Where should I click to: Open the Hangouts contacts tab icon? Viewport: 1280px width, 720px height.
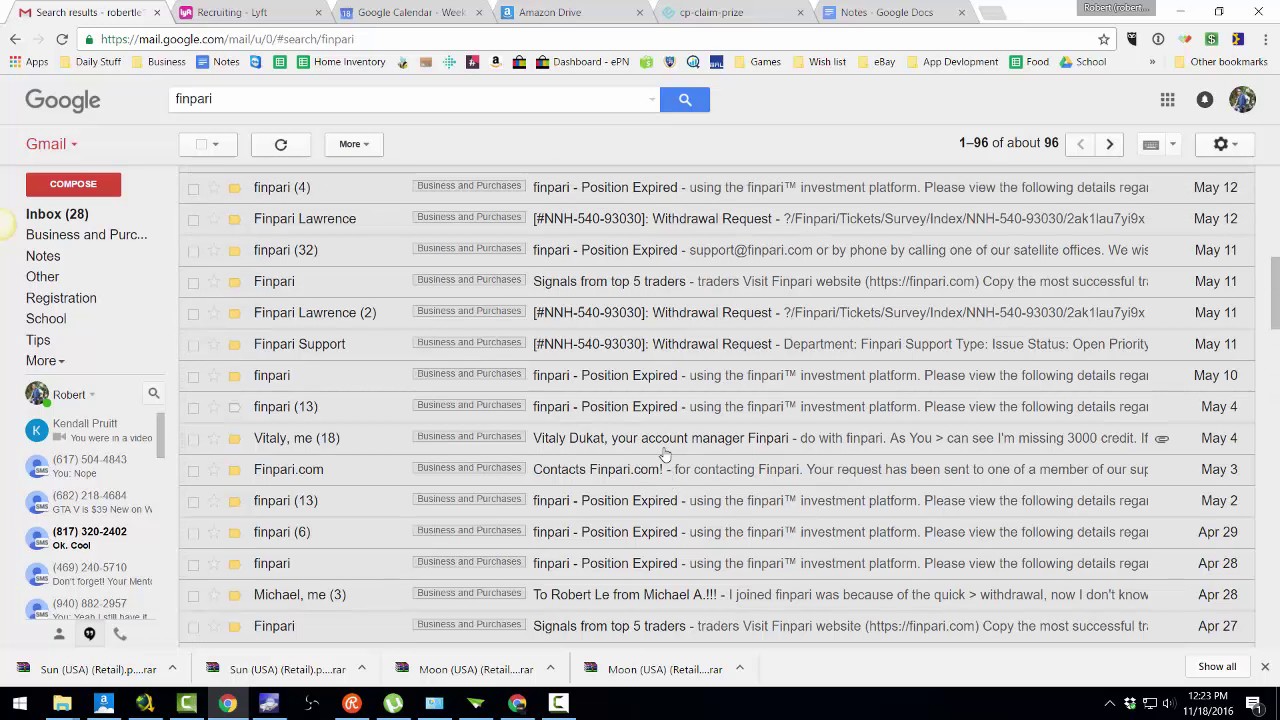coord(59,634)
